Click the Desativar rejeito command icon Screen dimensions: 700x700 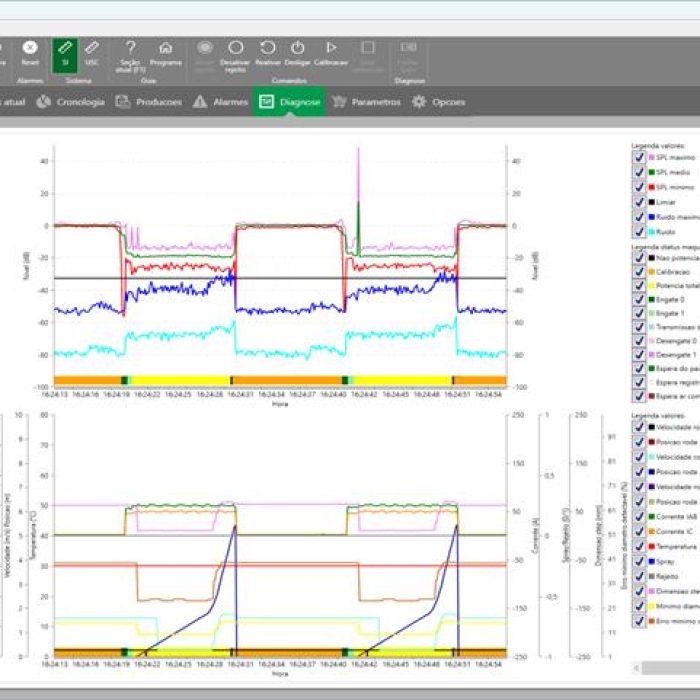click(x=236, y=48)
